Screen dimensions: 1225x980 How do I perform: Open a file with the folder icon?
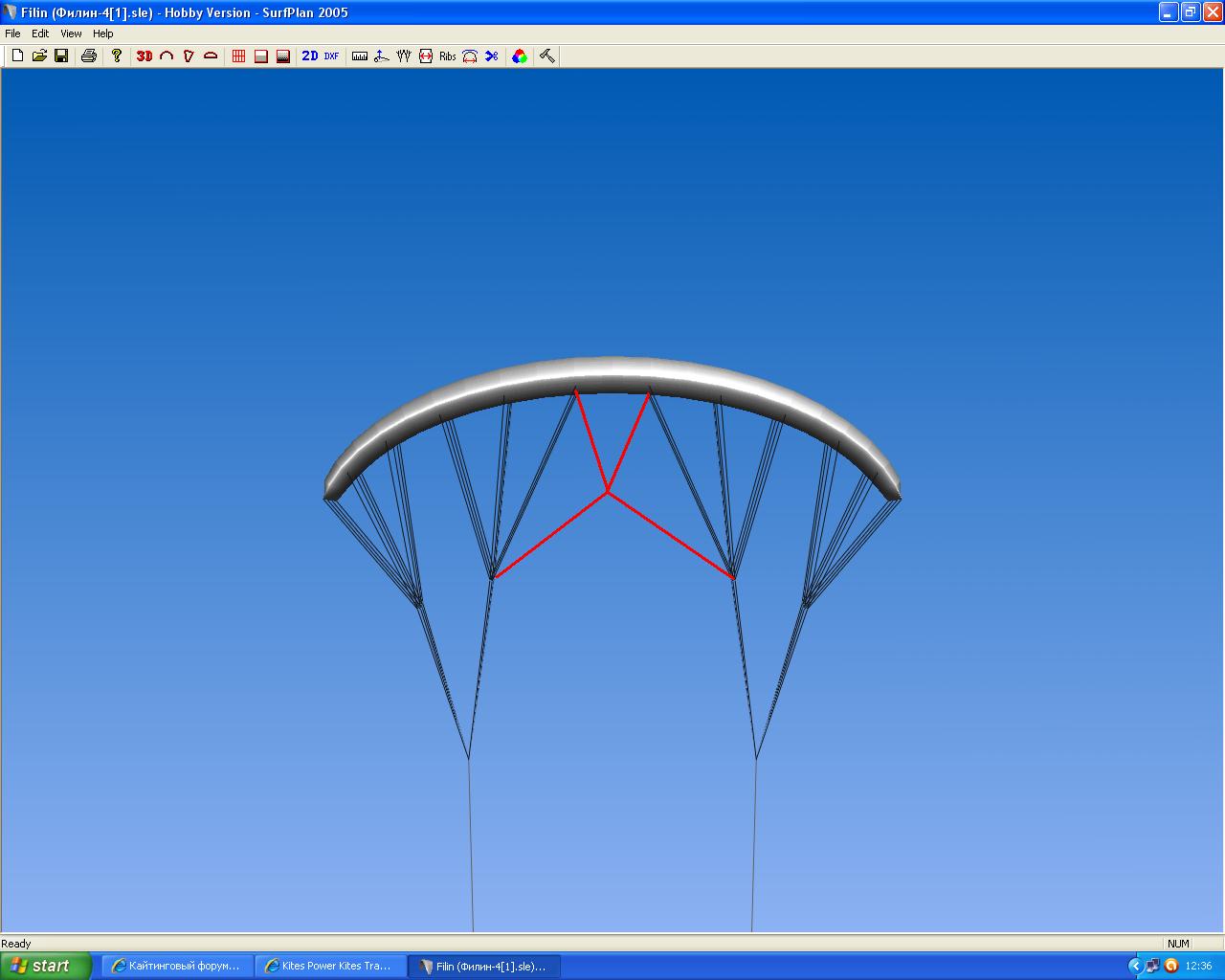[39, 56]
